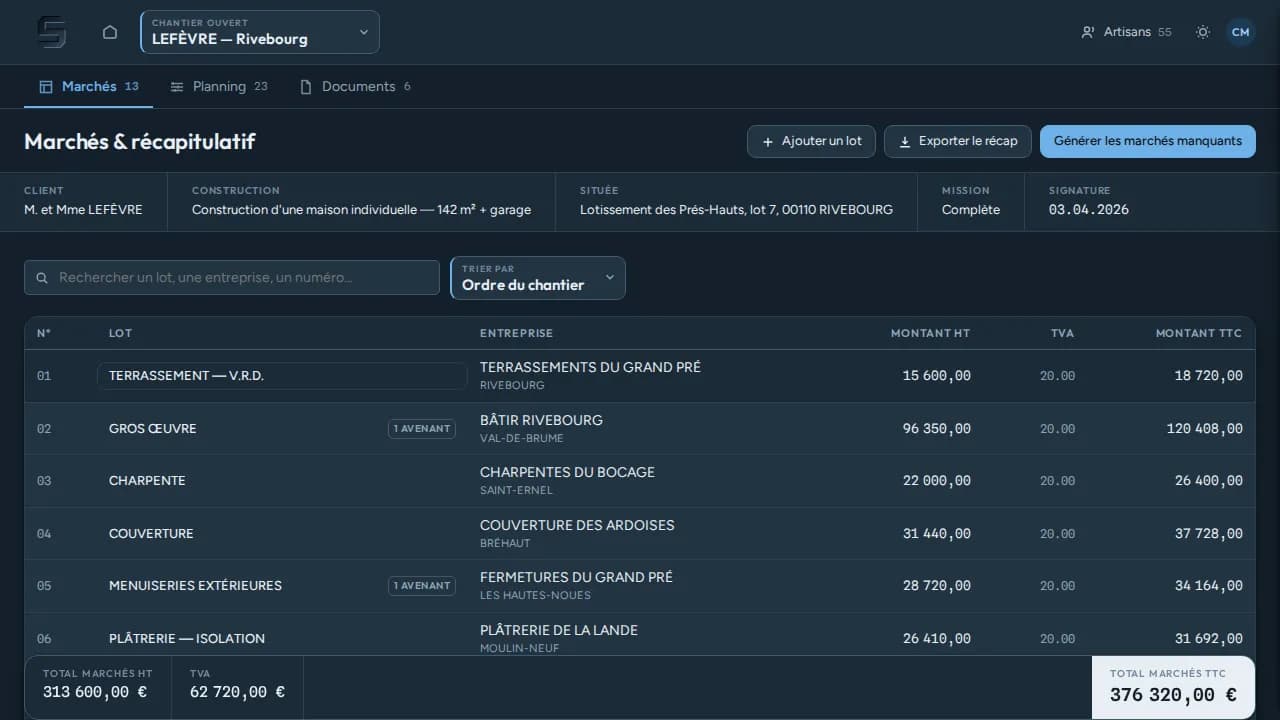Click the TERRASSEMENT — V.R.D. lot name field
Image resolution: width=1280 pixels, height=720 pixels.
[282, 376]
